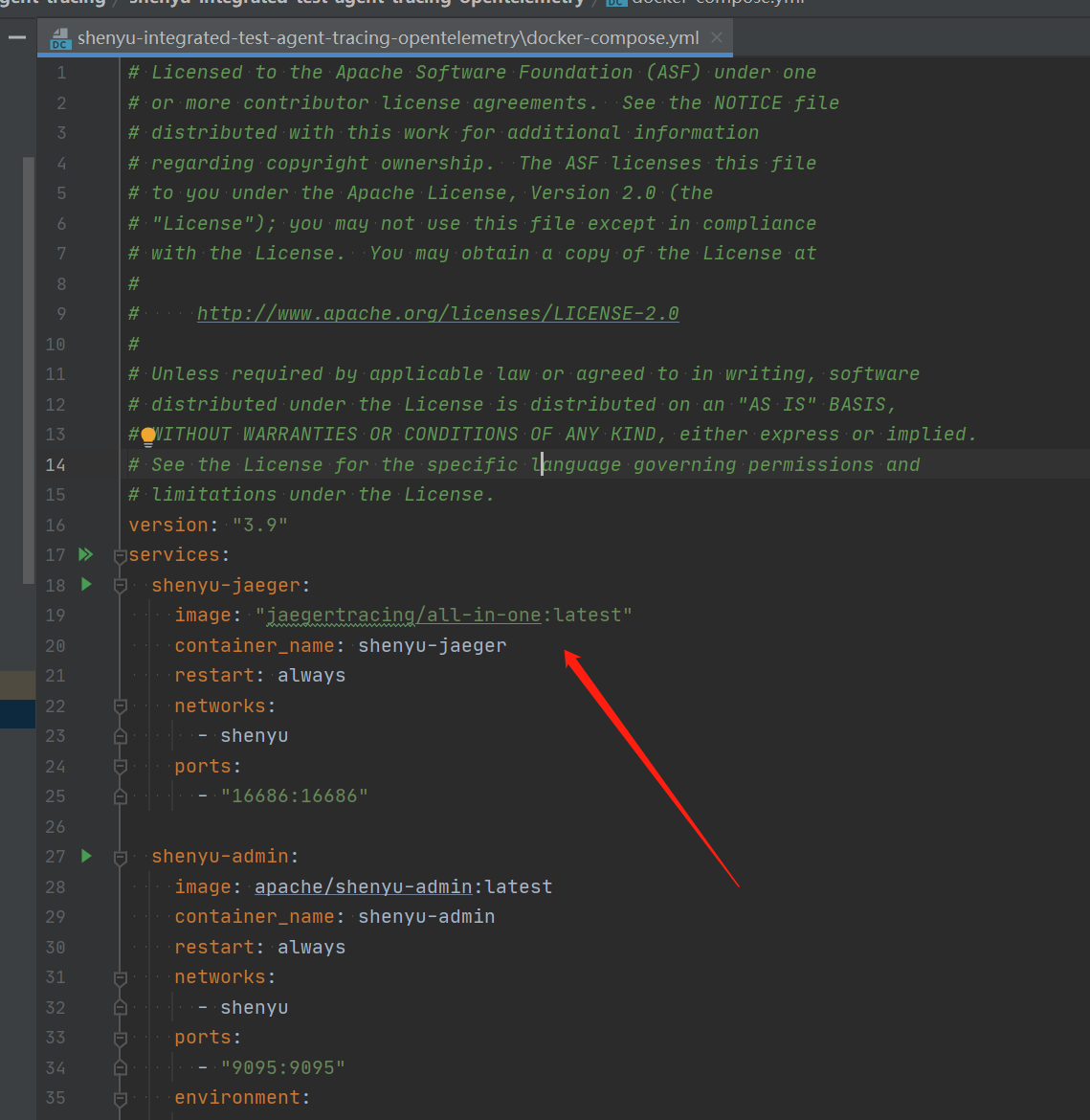Open the apache/shenyu-admin image link
Screen dimensions: 1090x1120
(364, 886)
